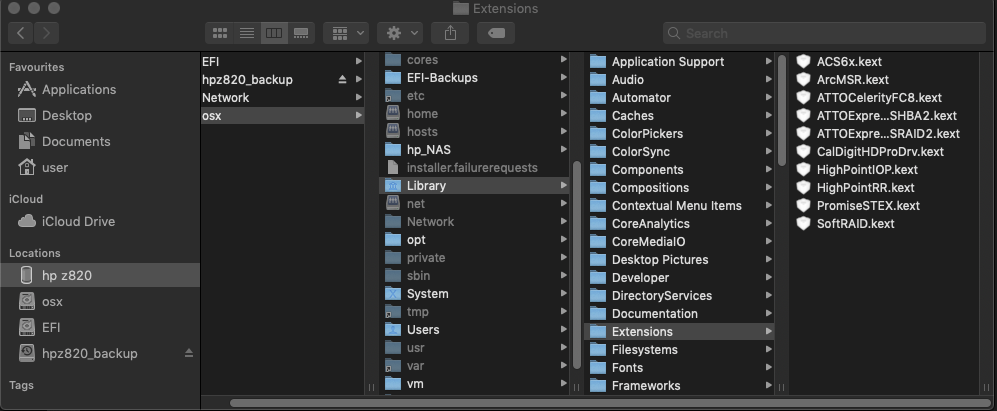Click the horizontal scrollbar at window bottom
997x411 pixels.
pos(610,403)
